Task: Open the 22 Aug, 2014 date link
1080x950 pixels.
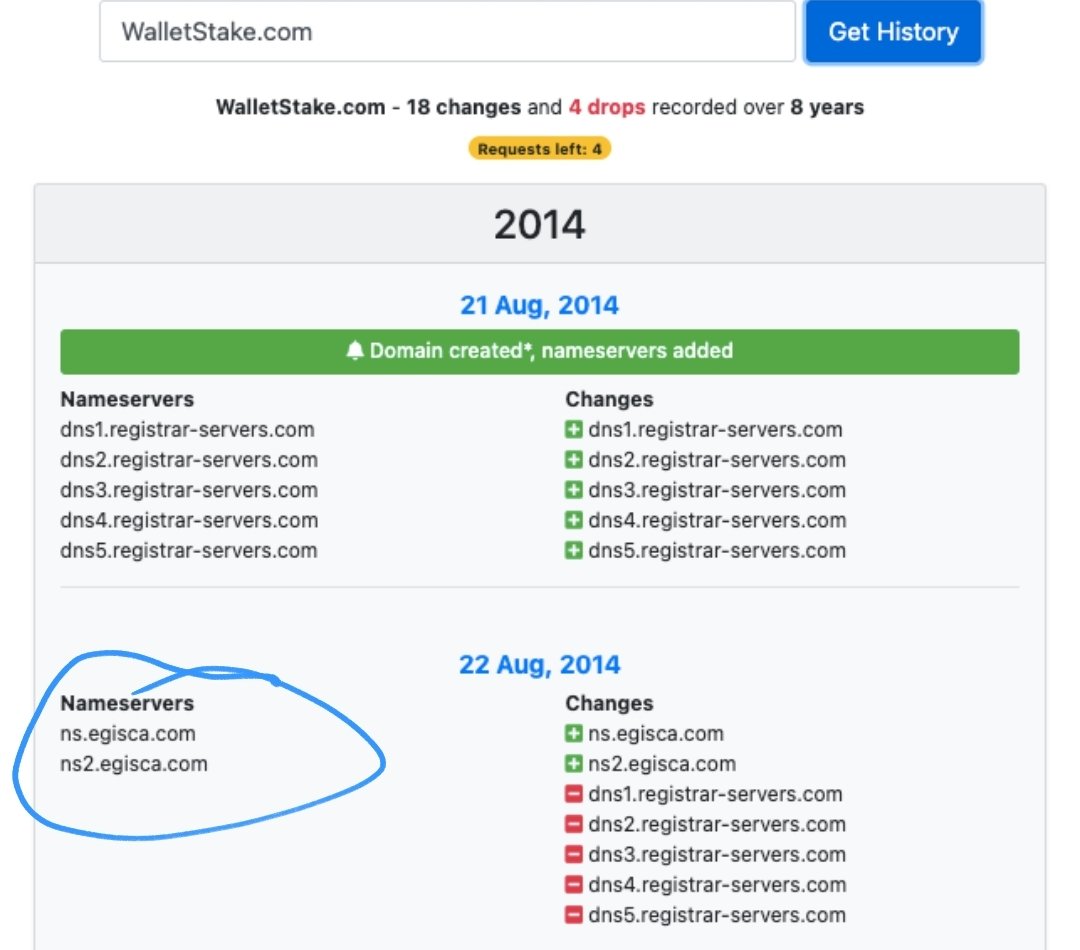Action: click(x=539, y=665)
